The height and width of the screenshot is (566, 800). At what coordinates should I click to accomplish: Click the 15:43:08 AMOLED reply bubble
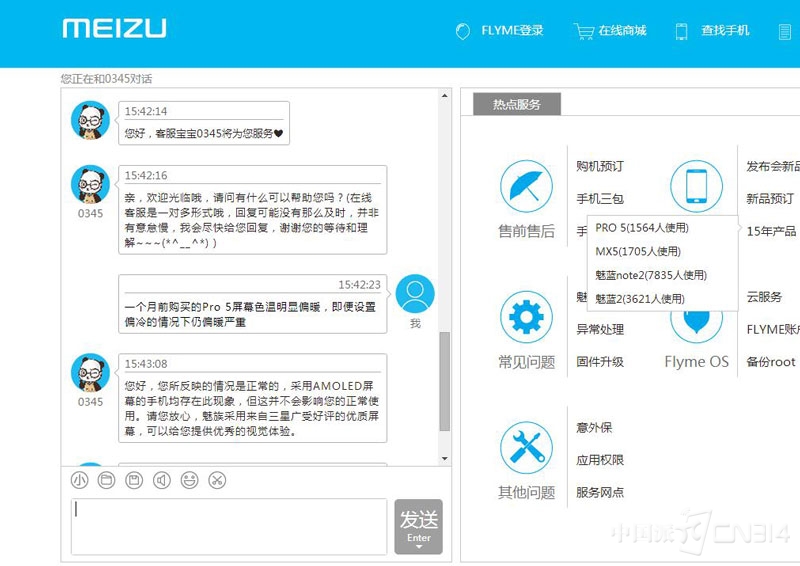coord(253,398)
